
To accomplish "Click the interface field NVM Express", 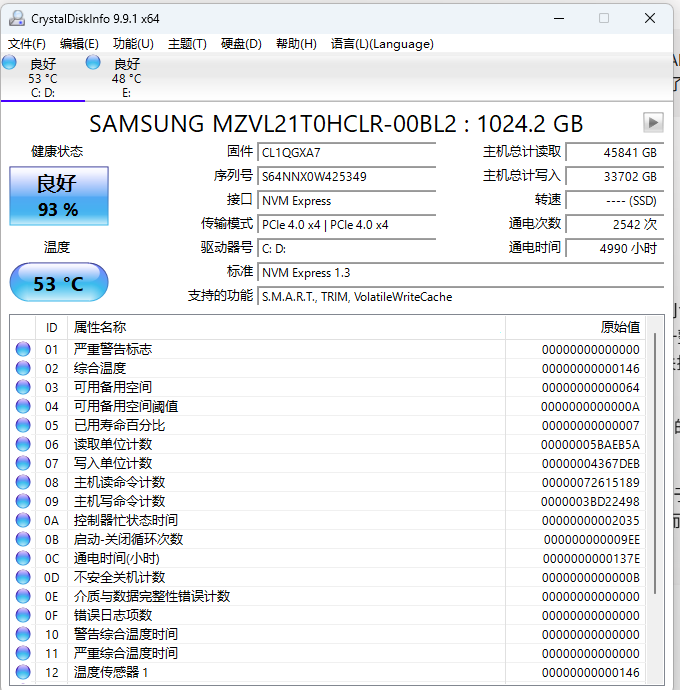I will click(347, 201).
